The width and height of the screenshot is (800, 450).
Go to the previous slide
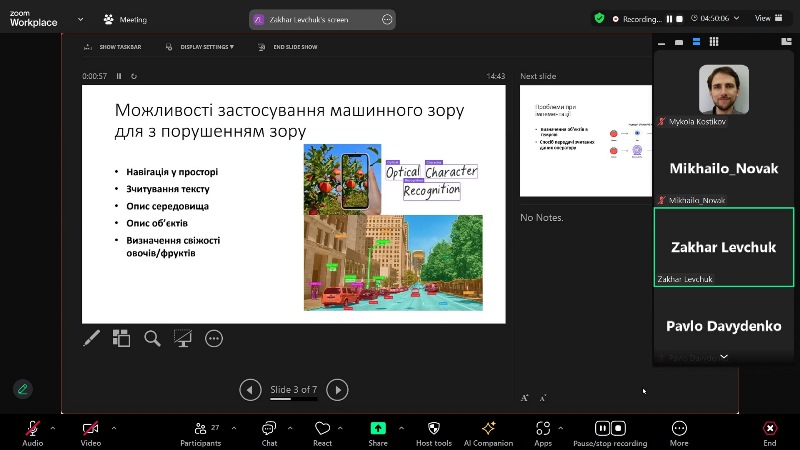tap(250, 390)
